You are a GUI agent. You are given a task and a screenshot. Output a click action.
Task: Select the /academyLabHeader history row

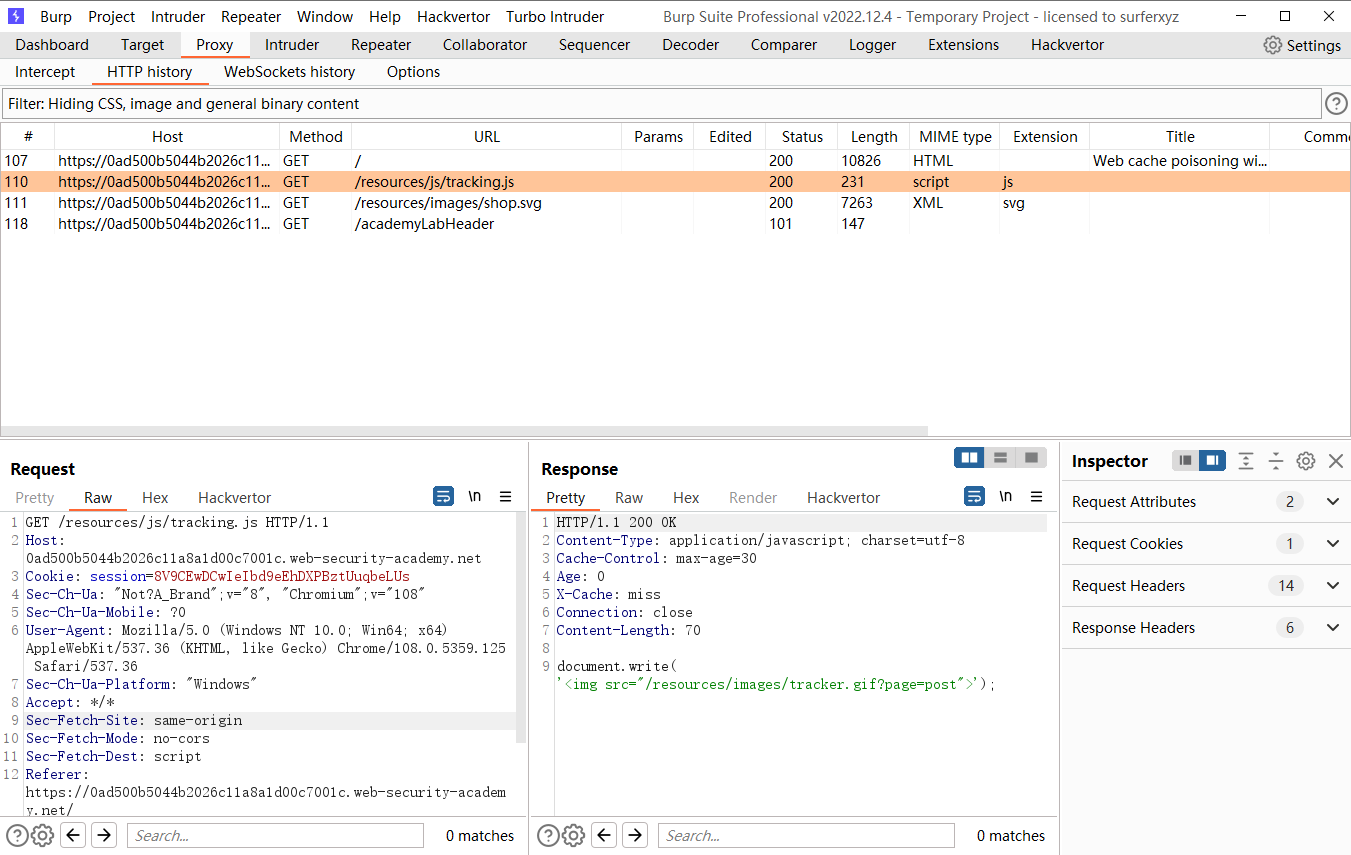pyautogui.click(x=675, y=224)
